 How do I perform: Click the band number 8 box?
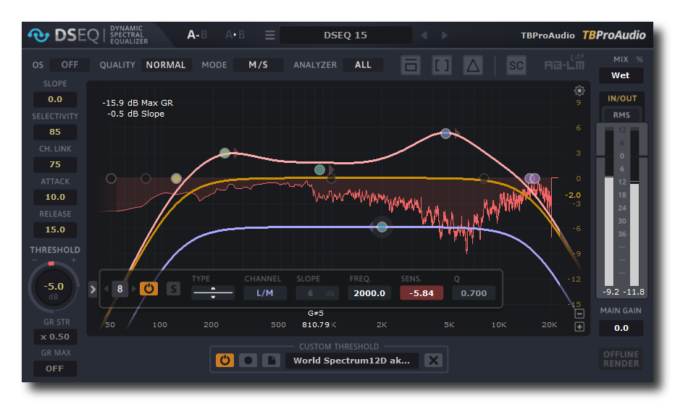point(120,289)
